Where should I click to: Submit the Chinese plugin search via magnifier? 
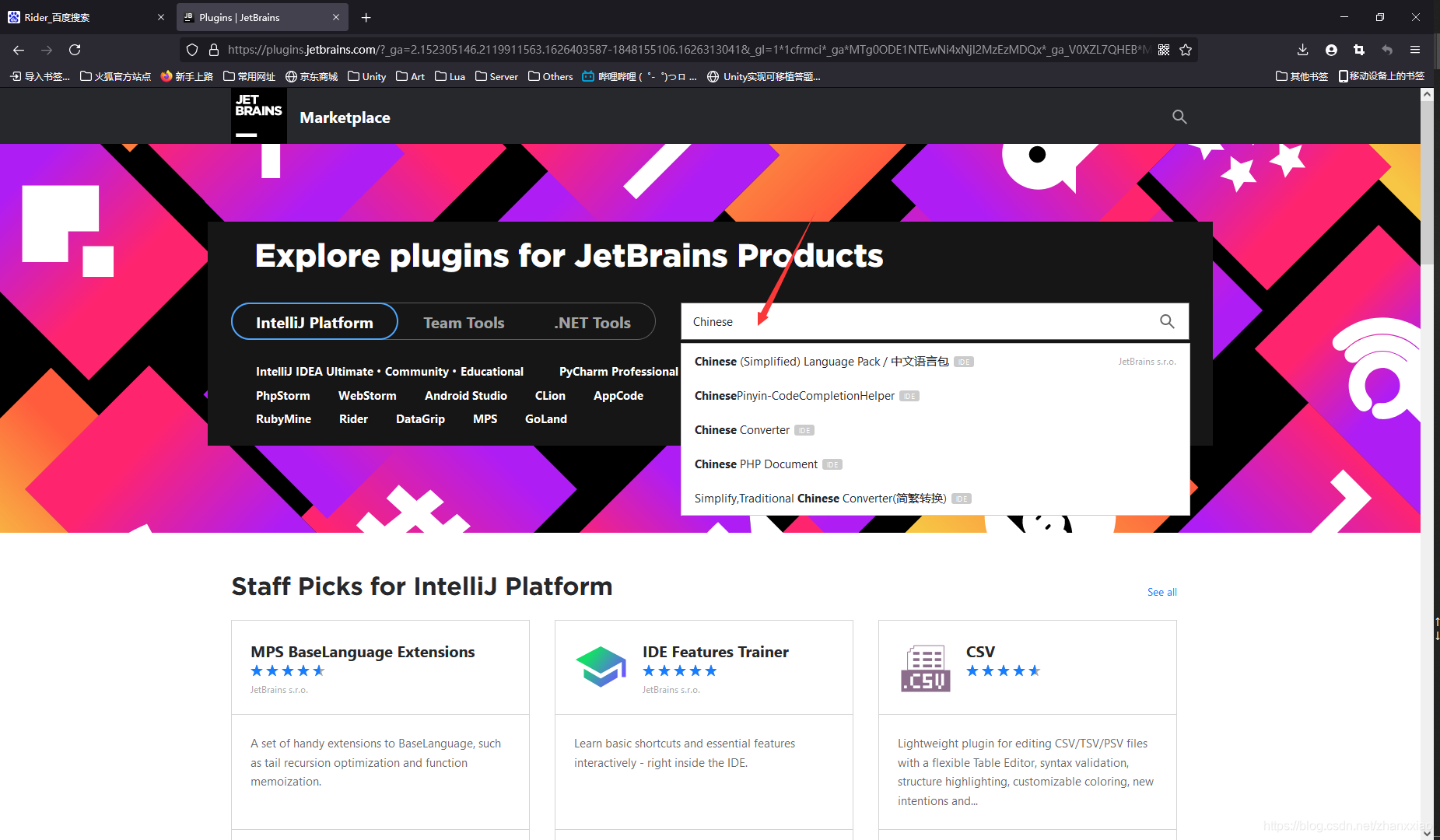(x=1167, y=321)
